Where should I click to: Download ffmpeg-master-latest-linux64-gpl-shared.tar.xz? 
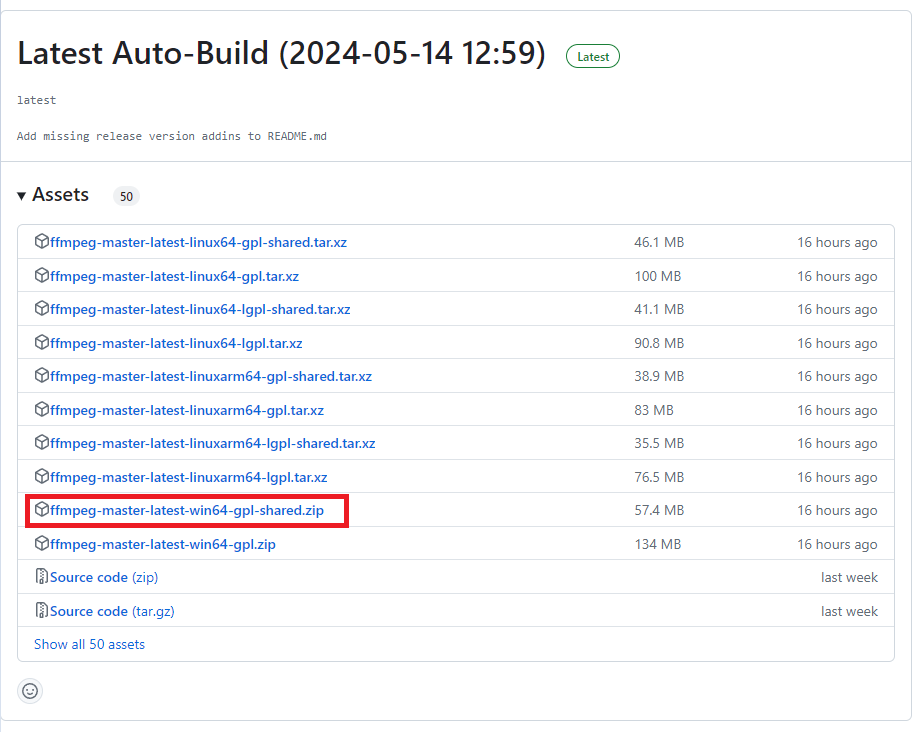coord(199,242)
